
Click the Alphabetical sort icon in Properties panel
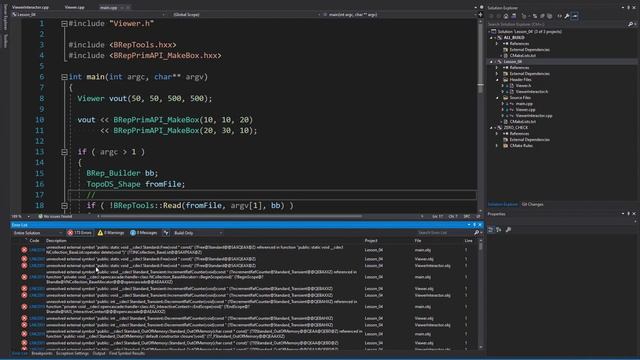pos(499,230)
